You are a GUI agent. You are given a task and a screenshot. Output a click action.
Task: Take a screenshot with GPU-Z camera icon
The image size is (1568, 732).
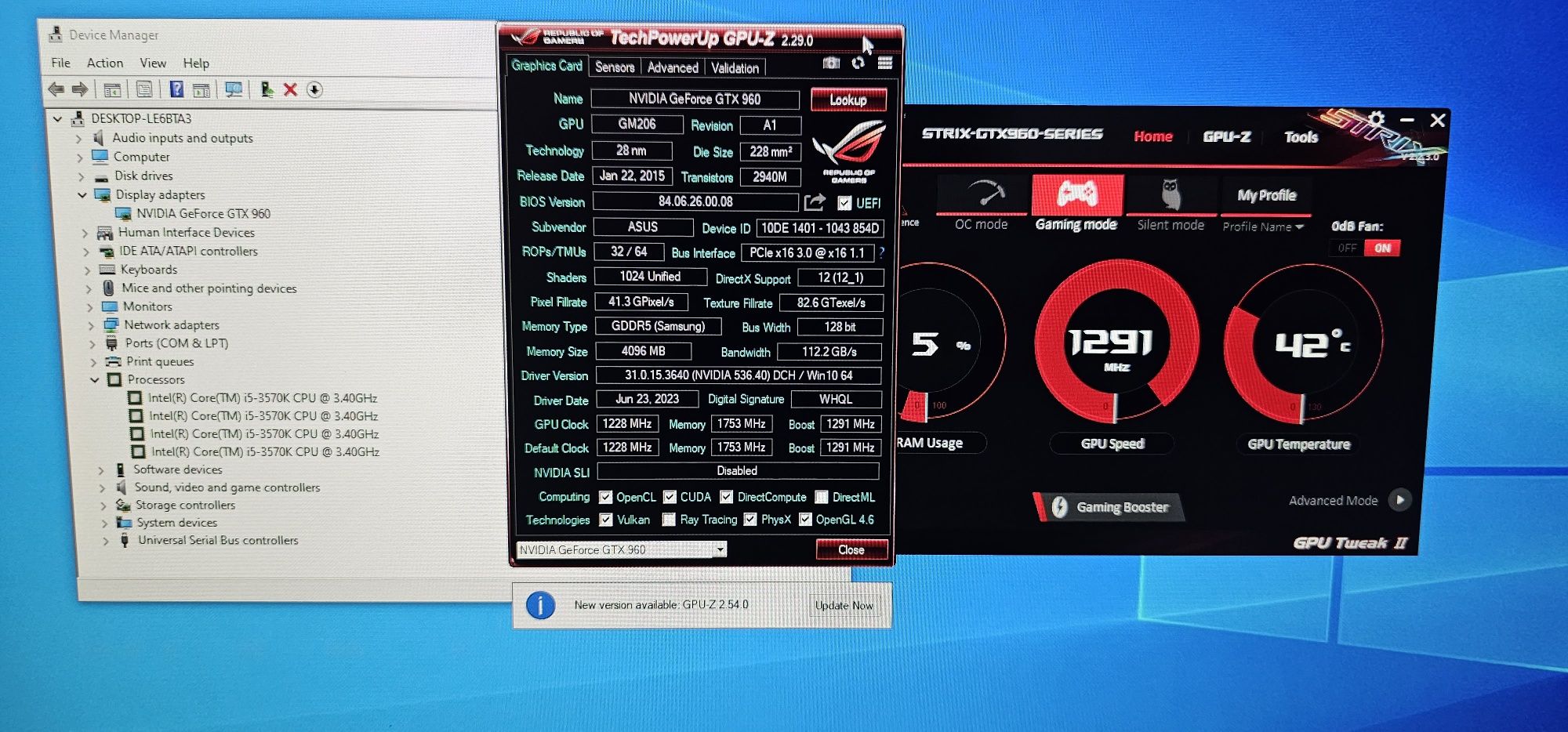point(831,63)
